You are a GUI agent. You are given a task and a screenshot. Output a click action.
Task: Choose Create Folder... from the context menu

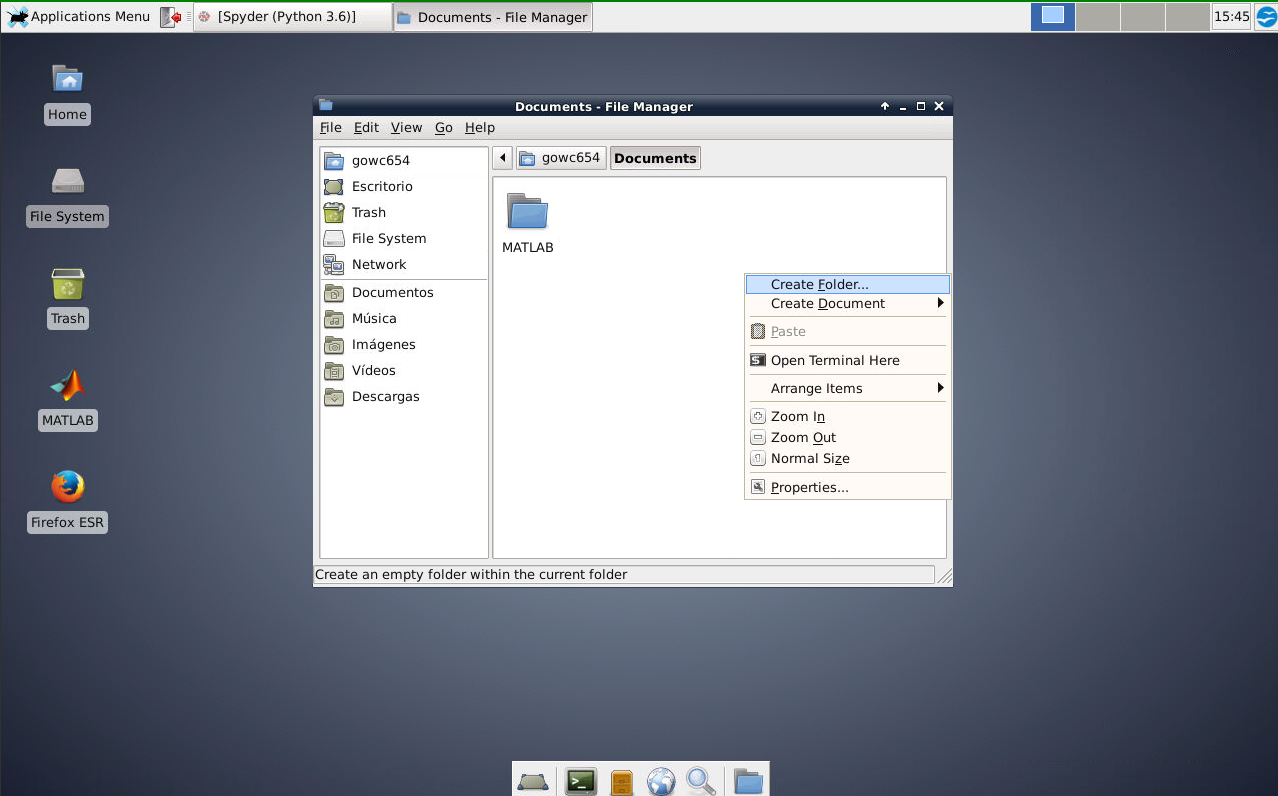(847, 285)
